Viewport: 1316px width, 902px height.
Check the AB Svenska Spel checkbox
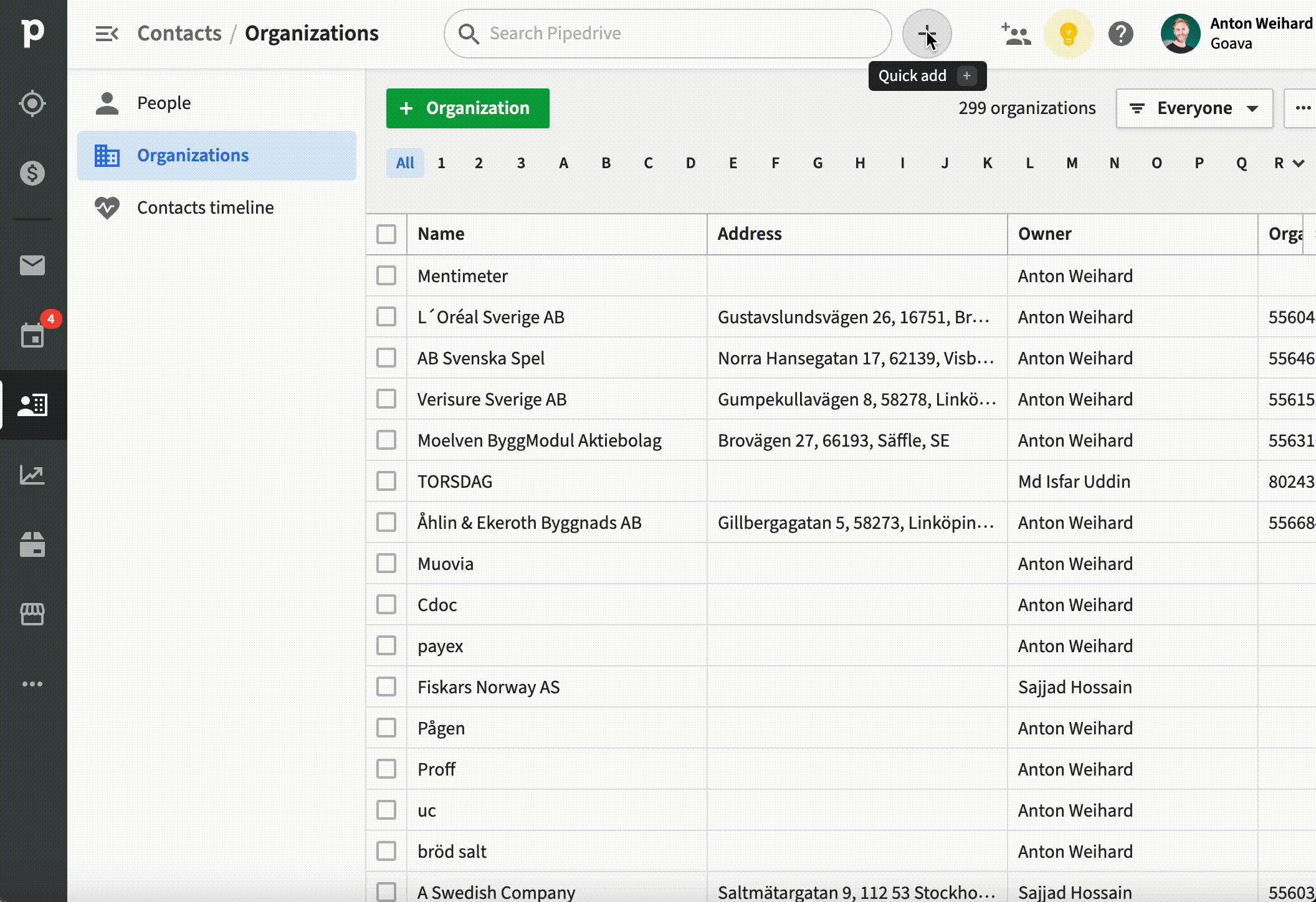pos(386,358)
